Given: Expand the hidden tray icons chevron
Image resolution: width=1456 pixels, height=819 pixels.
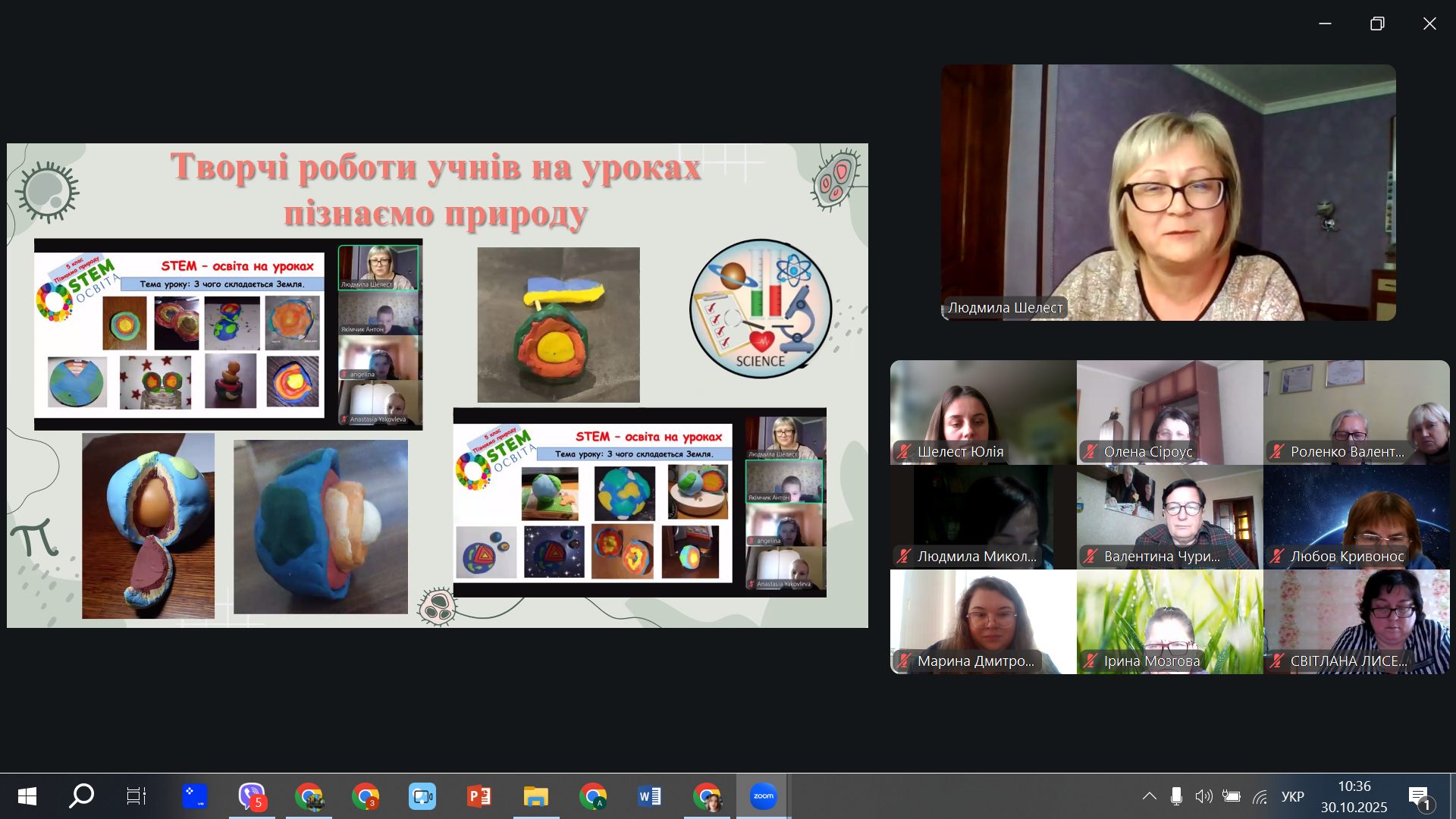Looking at the screenshot, I should (1150, 796).
